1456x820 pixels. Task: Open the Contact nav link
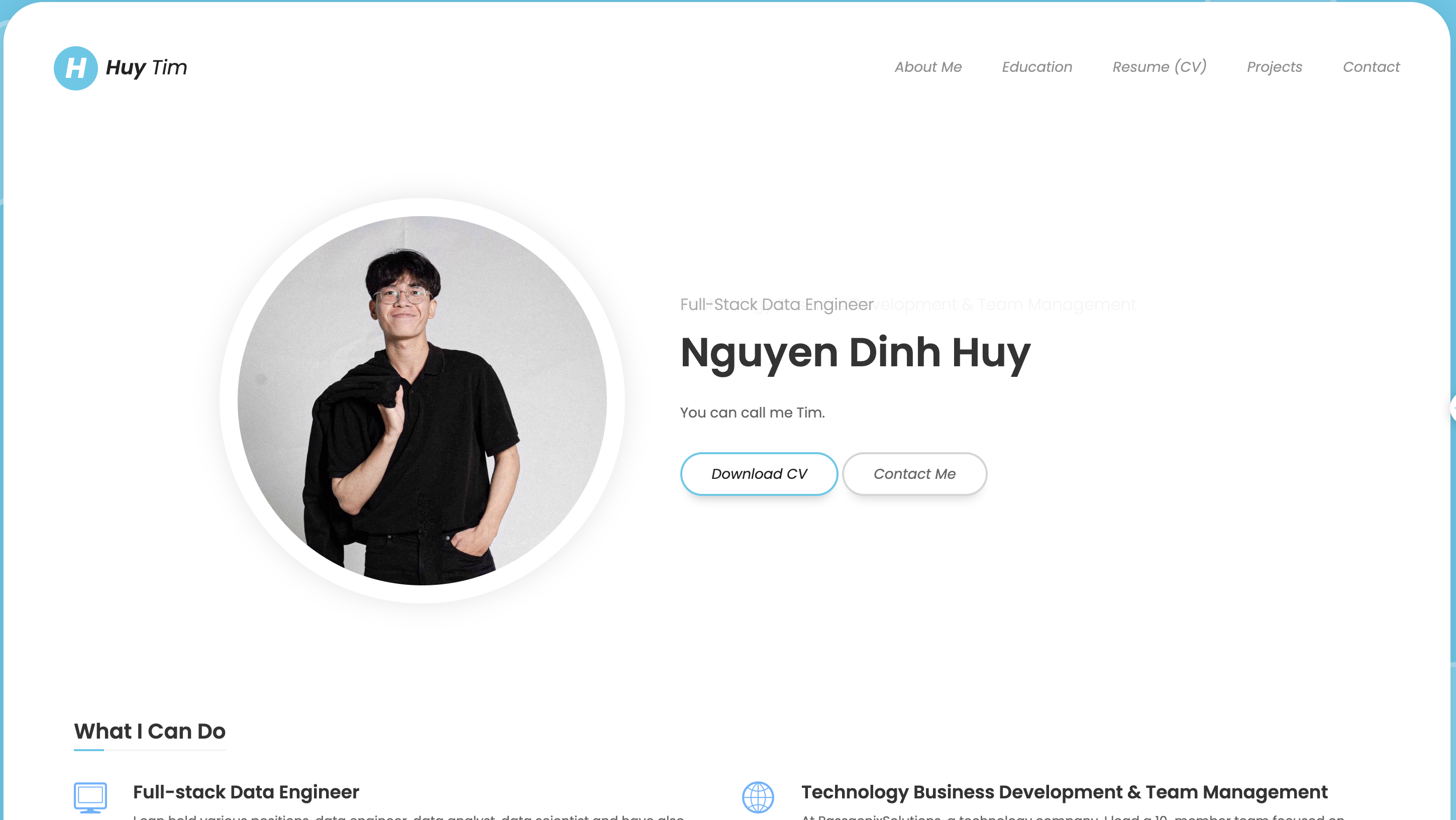(1371, 67)
